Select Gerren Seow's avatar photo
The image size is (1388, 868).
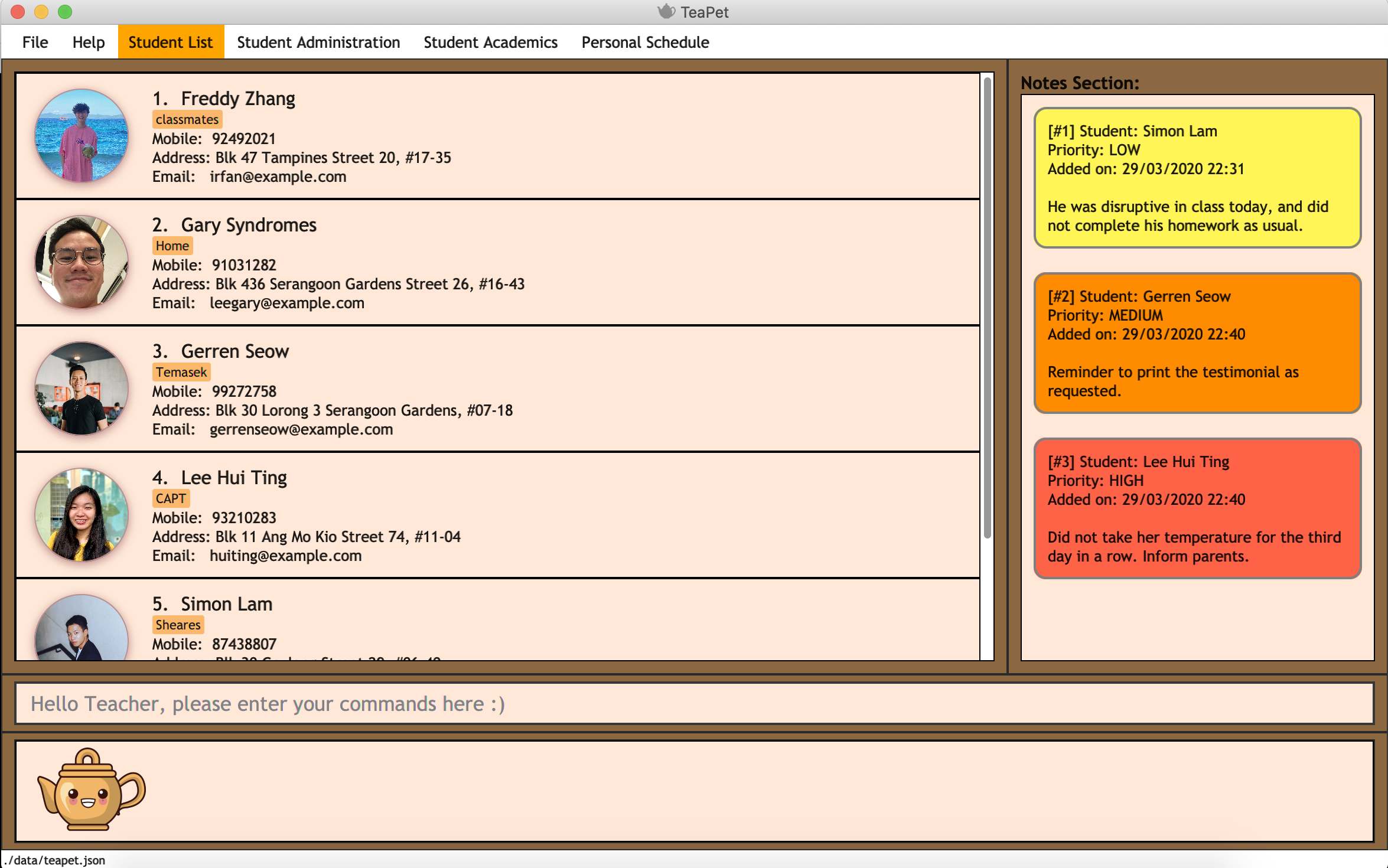[82, 388]
